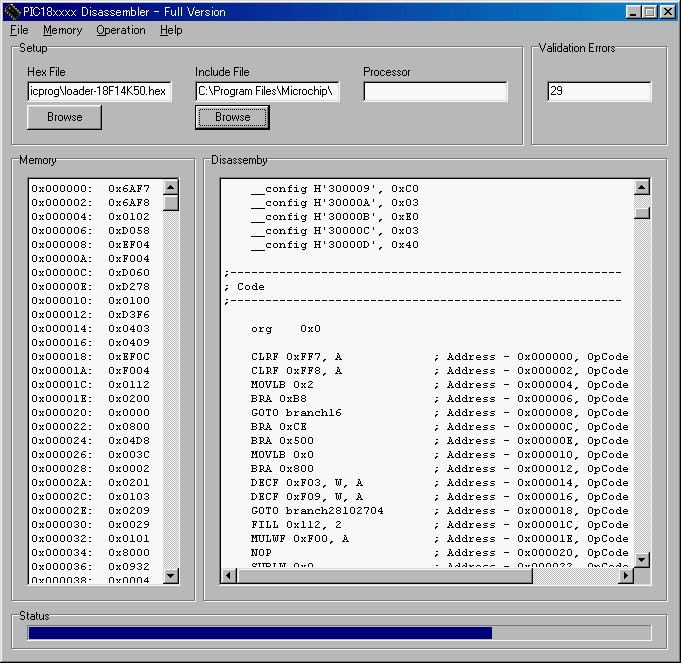Click the empty Processor field

(x=435, y=91)
